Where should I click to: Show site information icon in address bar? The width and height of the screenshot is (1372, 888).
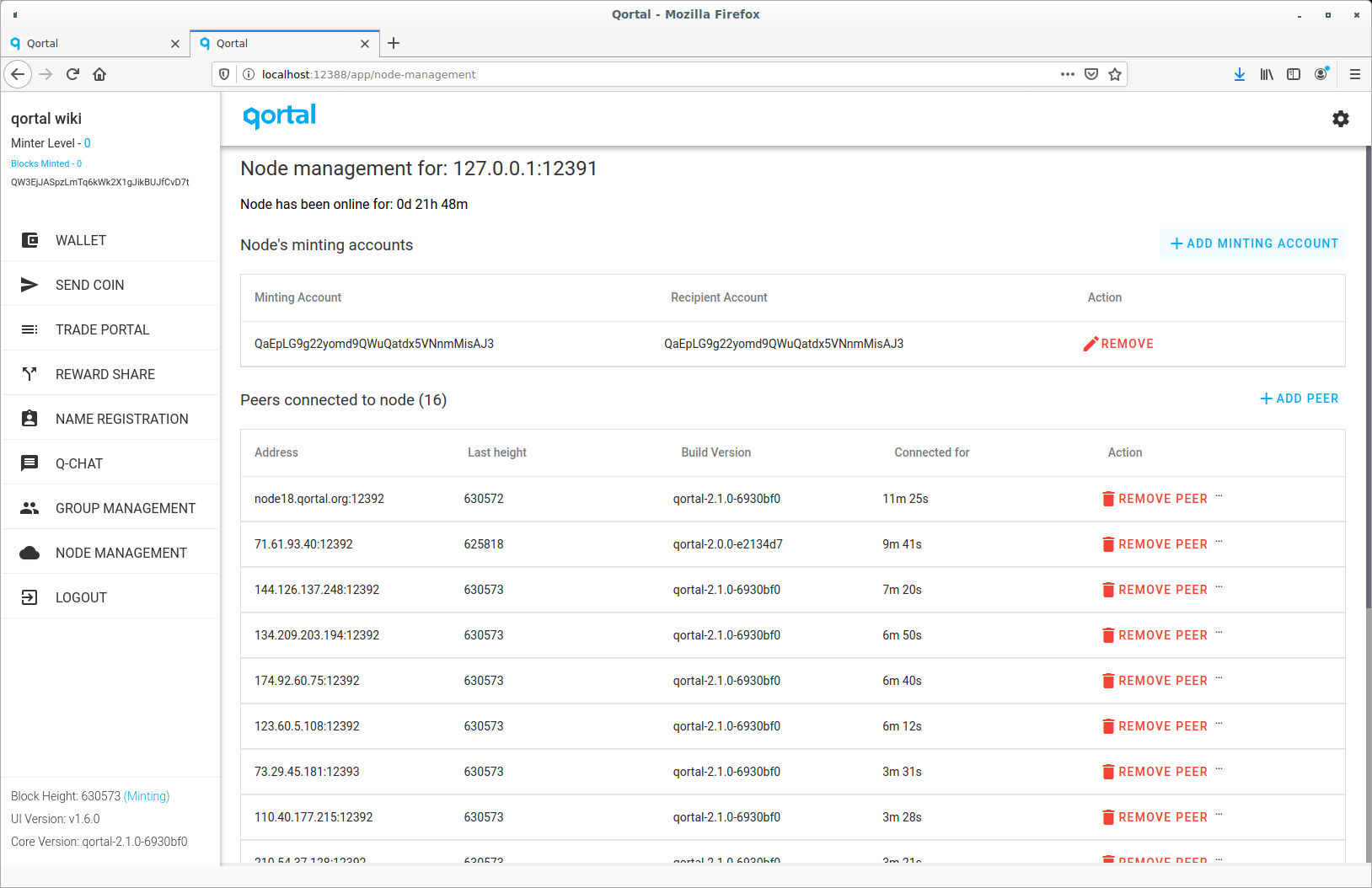[x=249, y=74]
